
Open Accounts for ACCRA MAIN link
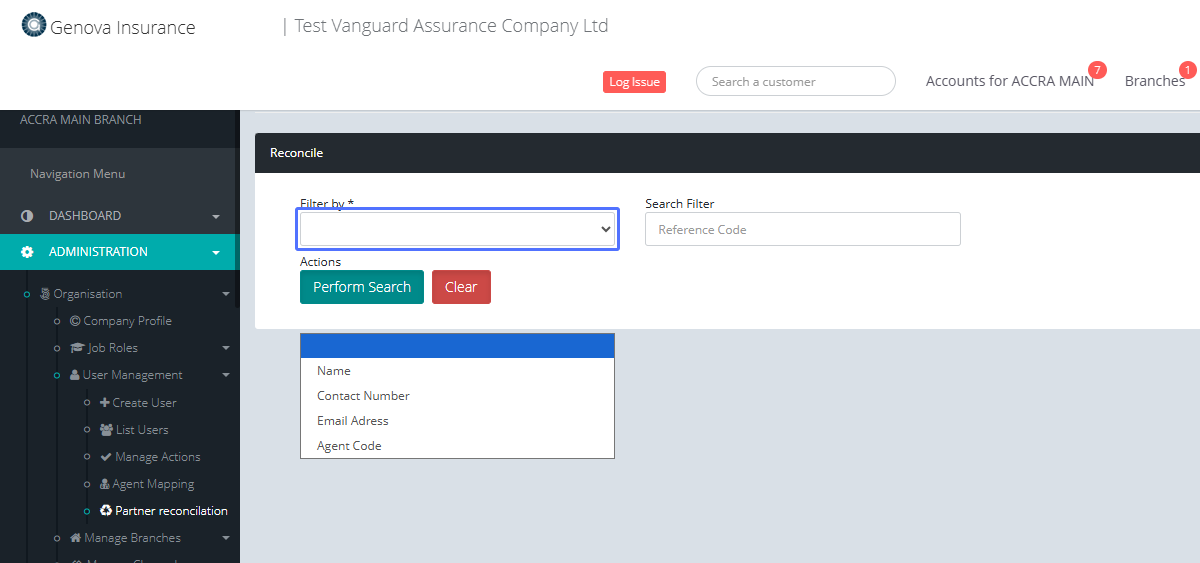tap(1009, 81)
